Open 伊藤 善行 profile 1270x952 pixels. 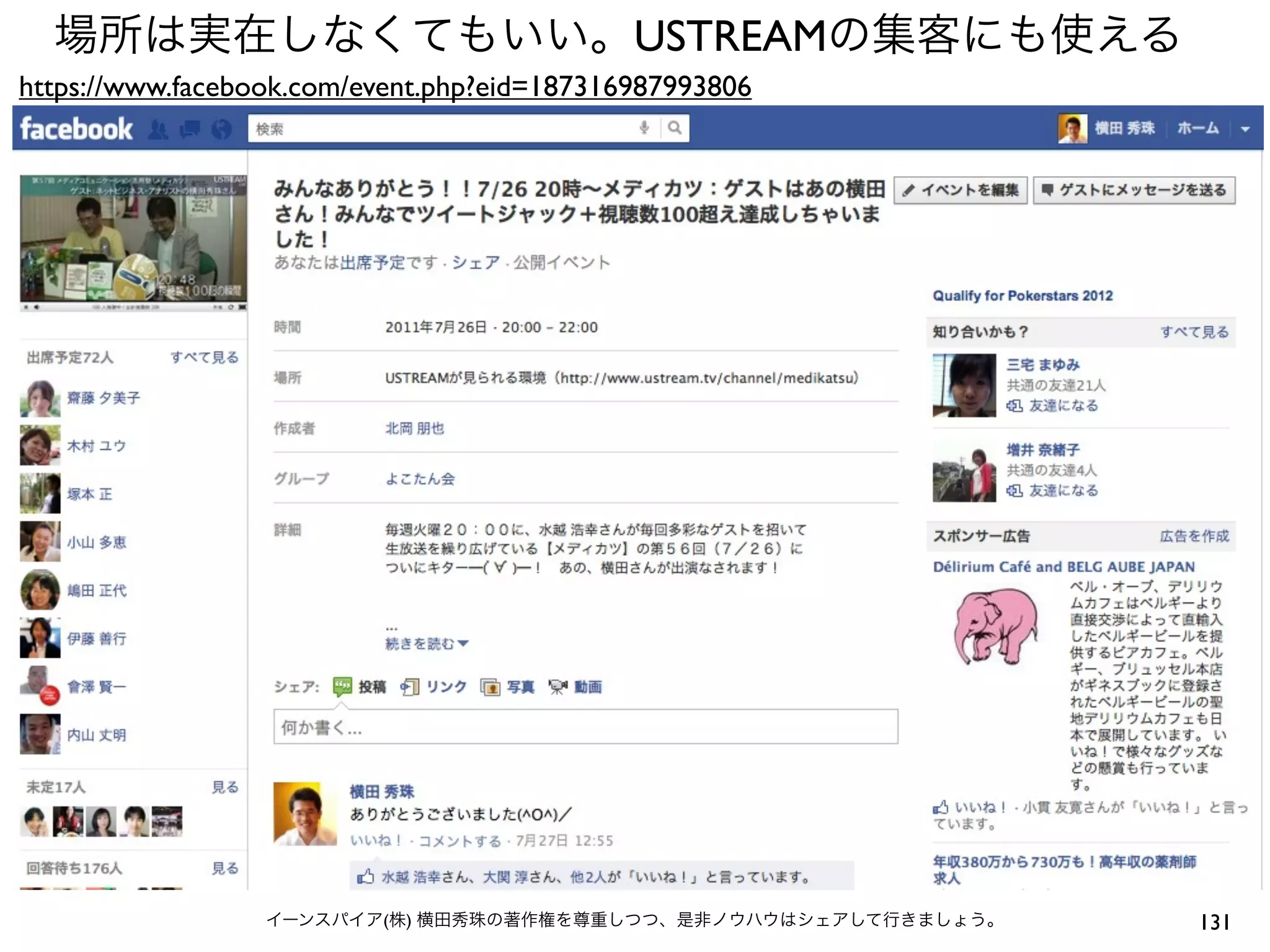pos(97,638)
